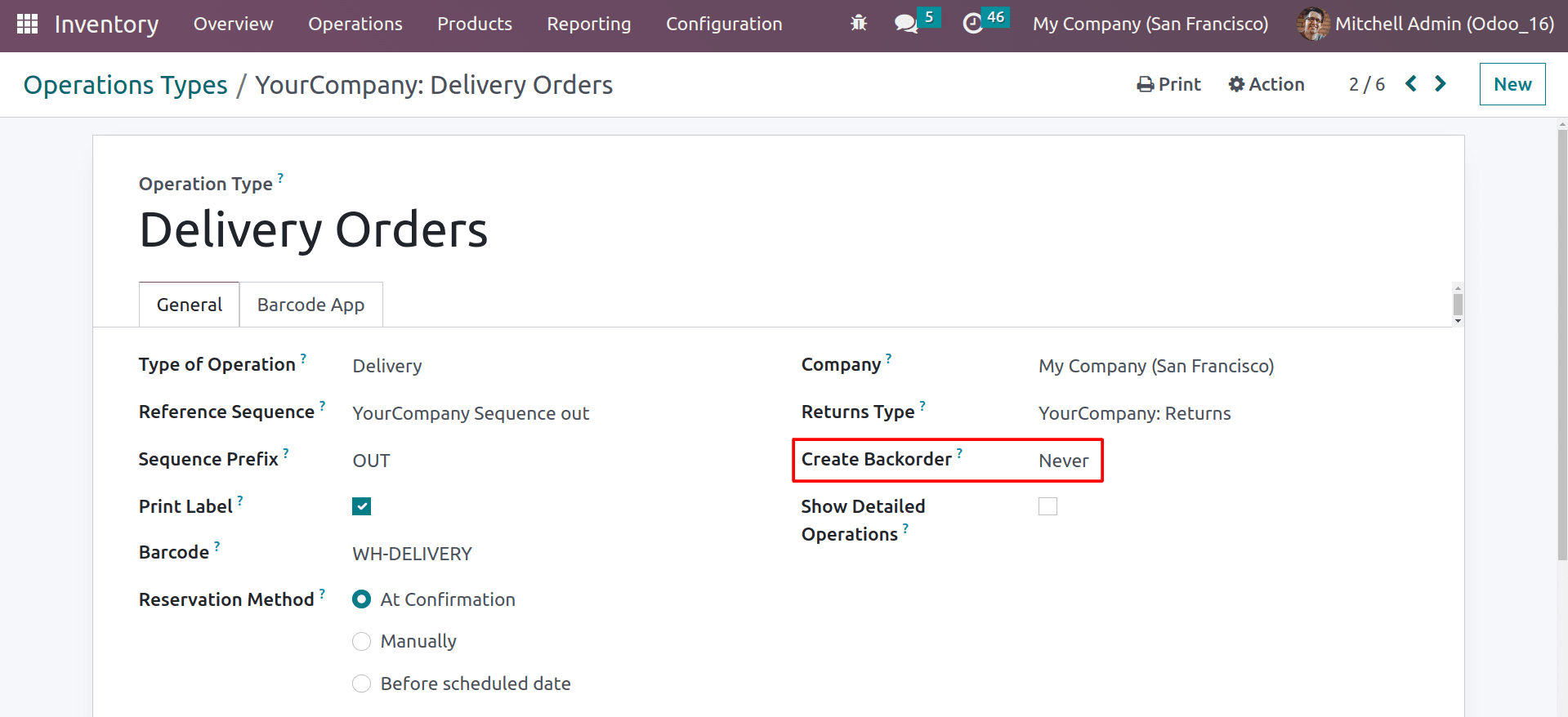Open Type of Operation dropdown value Delivery
1568x717 pixels.
click(387, 366)
